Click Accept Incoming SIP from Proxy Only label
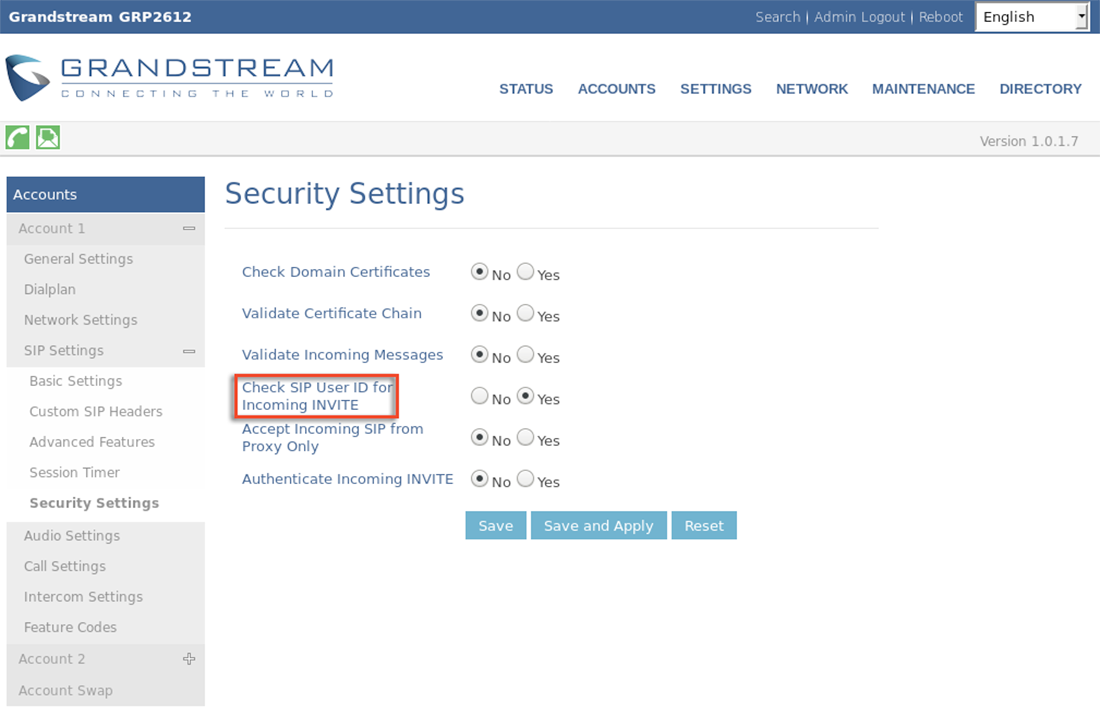The image size is (1100, 716). 333,437
